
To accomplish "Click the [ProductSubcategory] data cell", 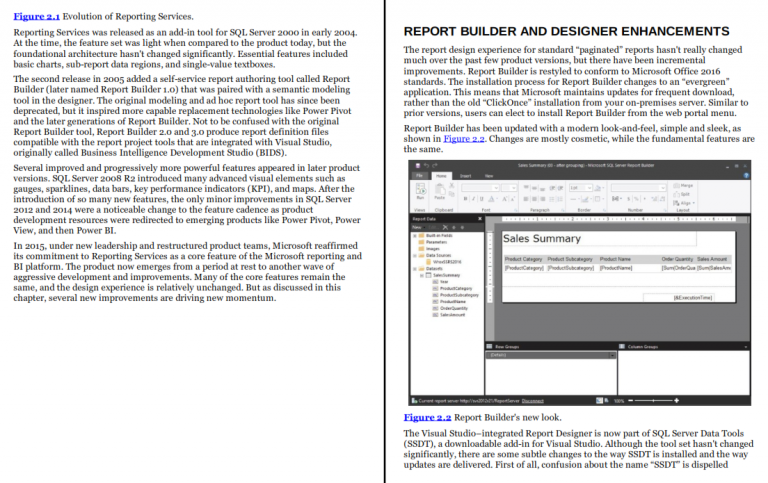I will pos(572,268).
